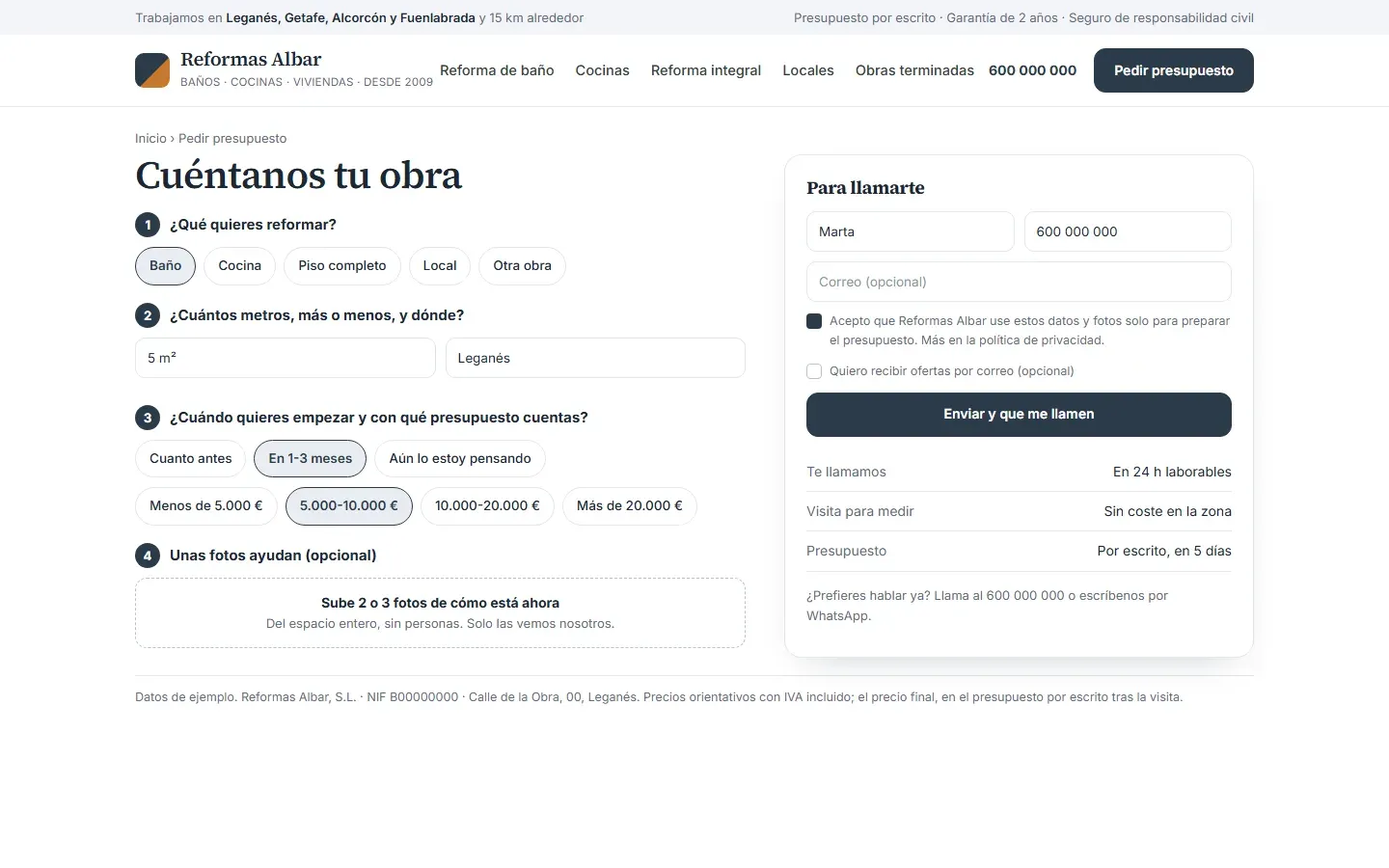Submit with Enviar y que me llamen

pos(1019,415)
